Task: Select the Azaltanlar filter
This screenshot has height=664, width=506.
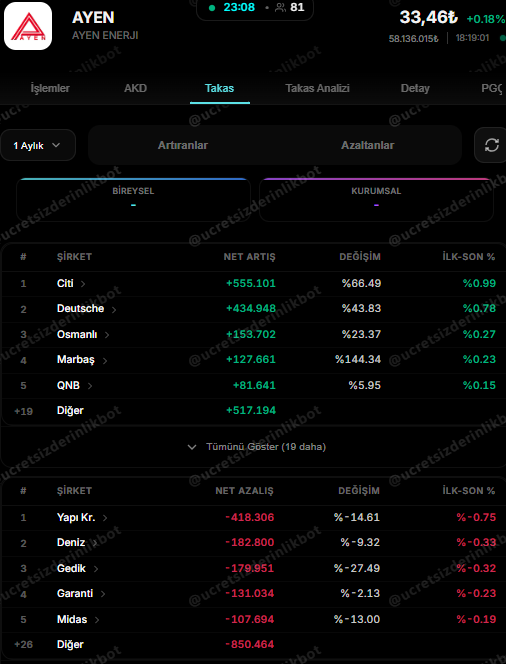Action: 368,145
